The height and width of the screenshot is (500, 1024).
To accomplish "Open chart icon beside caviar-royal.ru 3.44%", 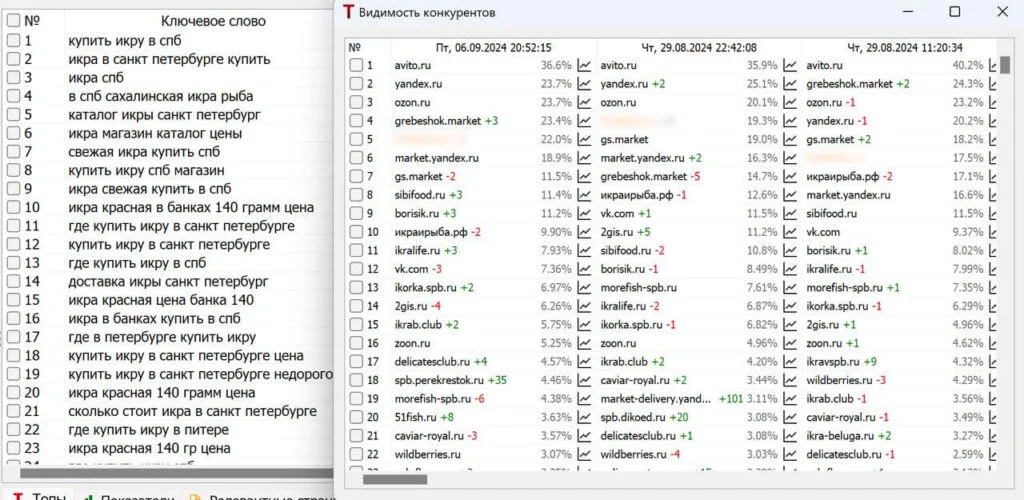I will [791, 380].
